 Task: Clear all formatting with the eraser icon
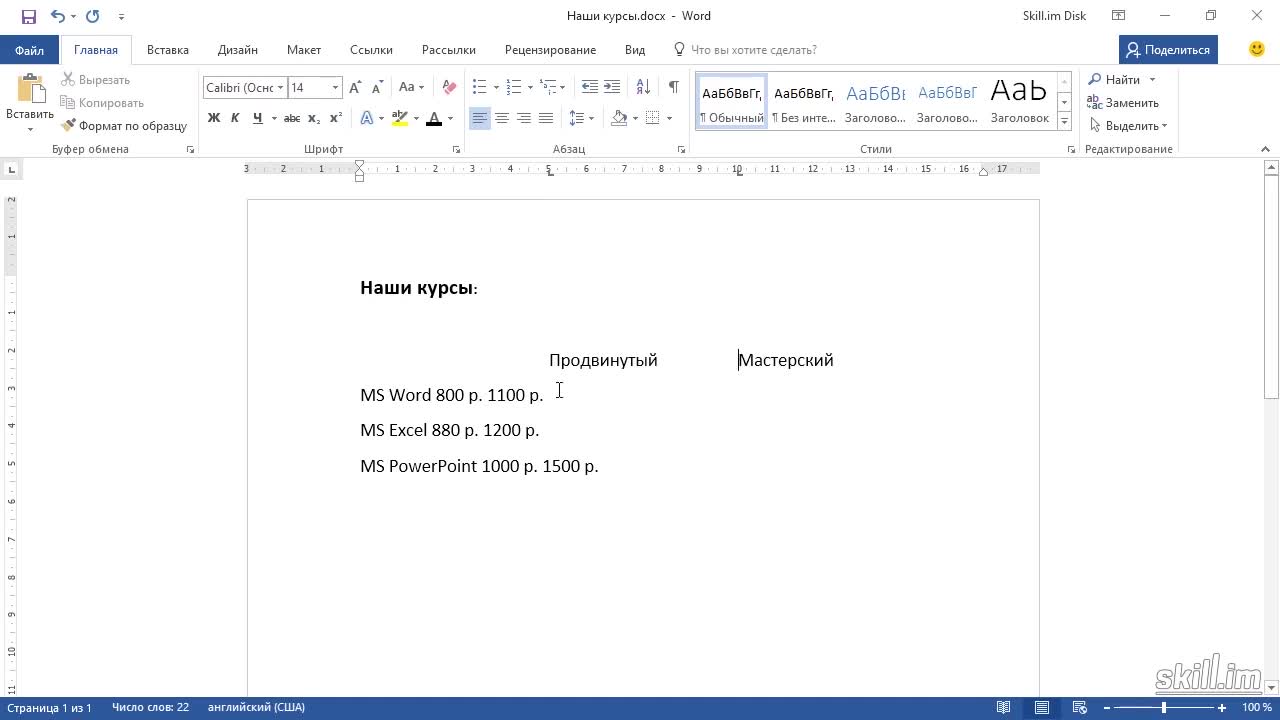coord(449,88)
